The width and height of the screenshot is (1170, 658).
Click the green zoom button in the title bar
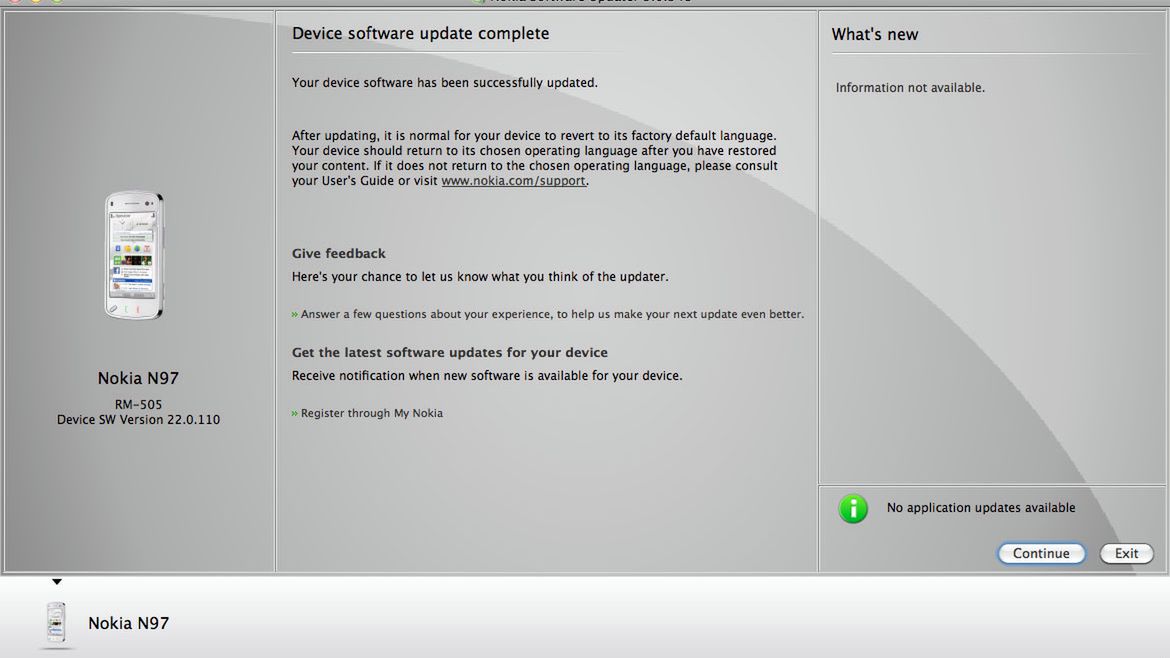[x=56, y=3]
